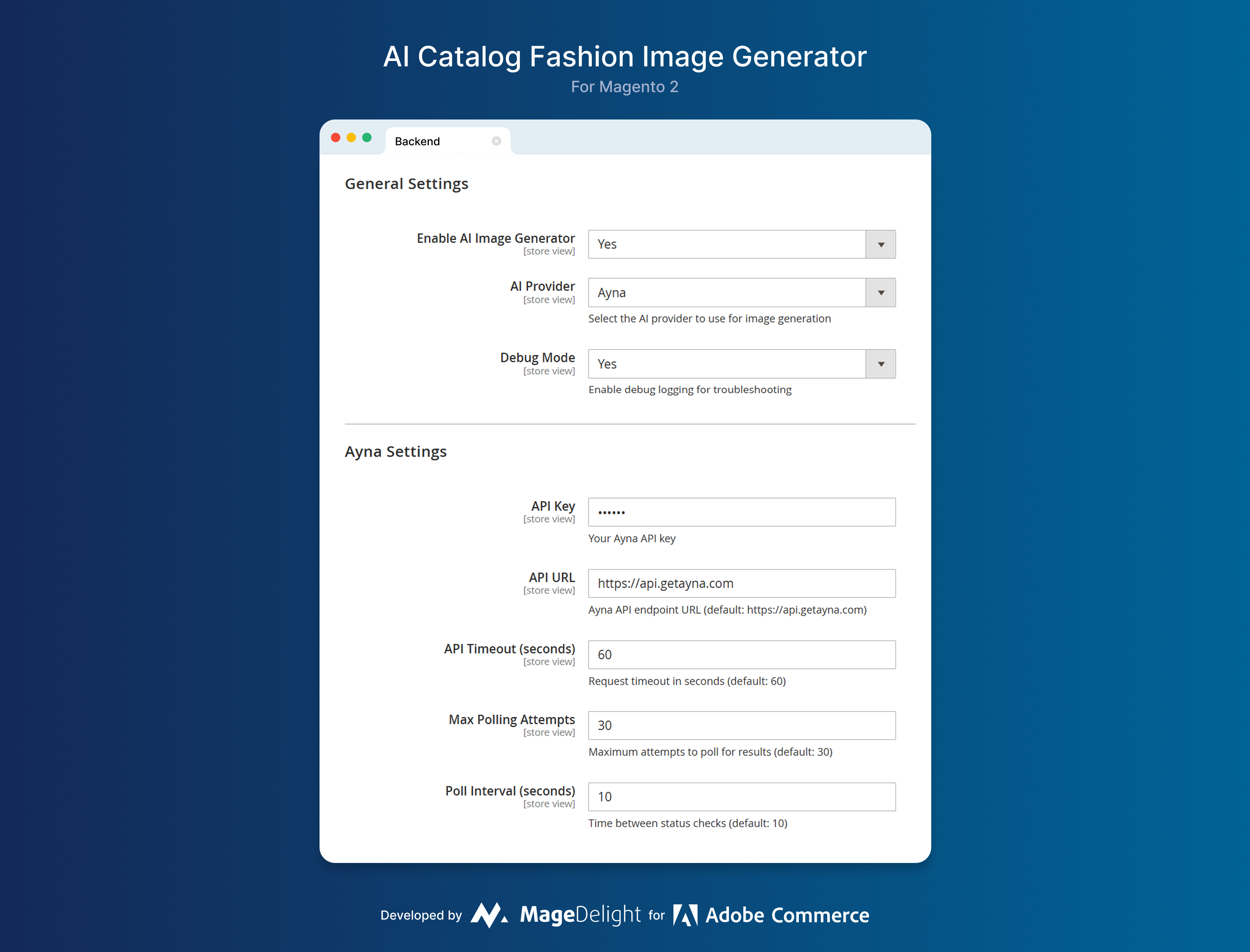Click the yellow minimize window dot
1250x952 pixels.
(x=352, y=138)
